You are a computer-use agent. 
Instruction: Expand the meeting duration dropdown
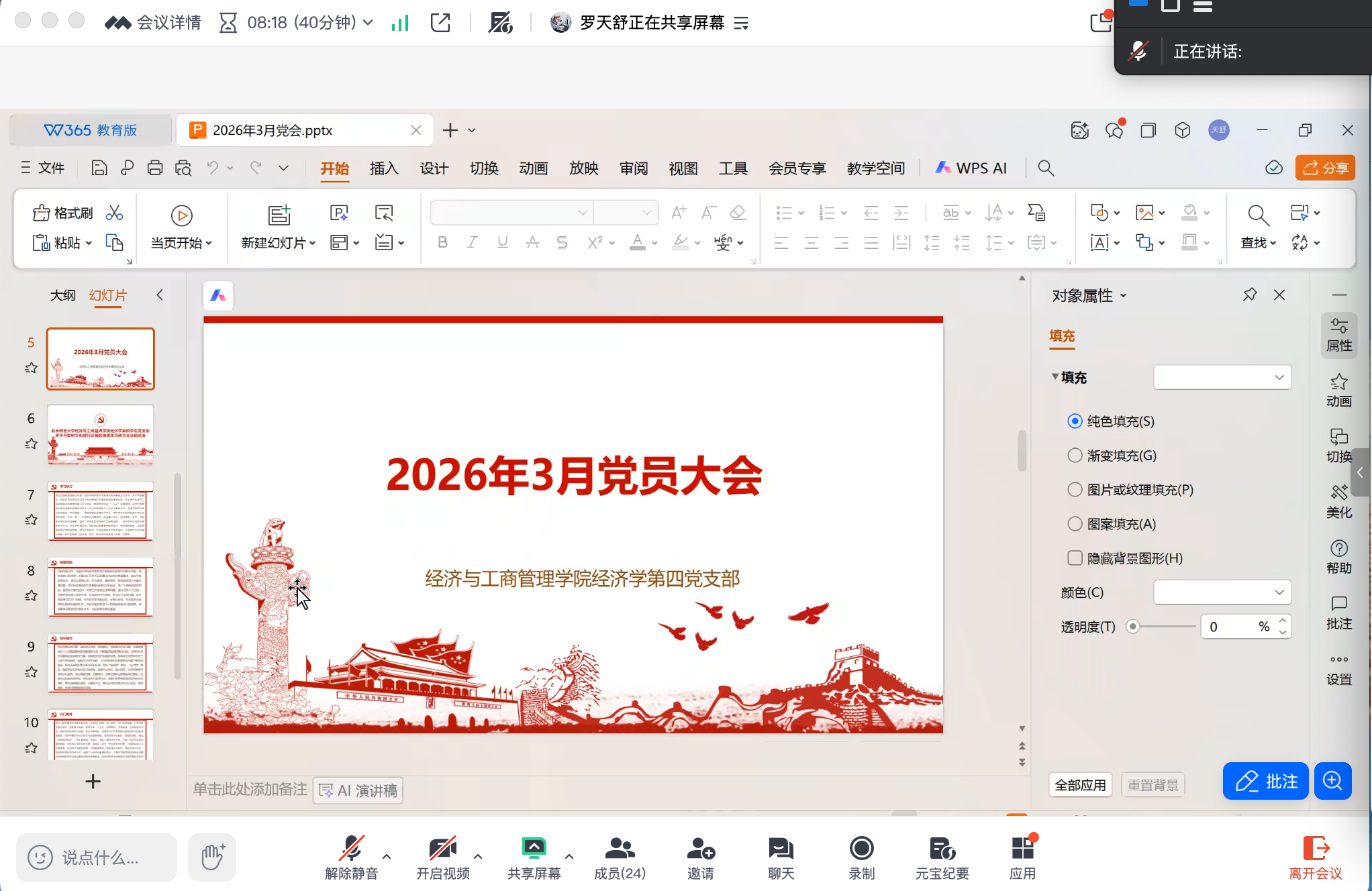(x=366, y=22)
